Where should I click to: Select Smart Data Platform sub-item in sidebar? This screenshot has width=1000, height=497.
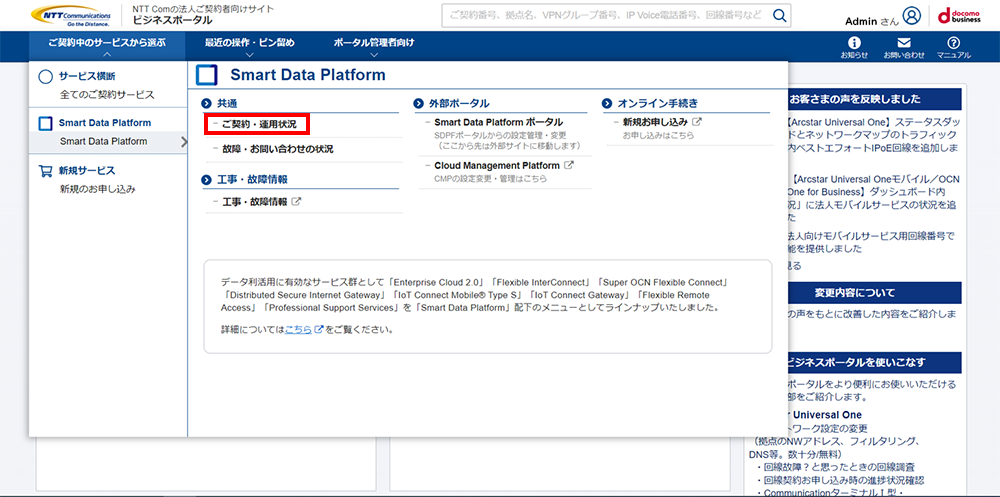pos(103,141)
